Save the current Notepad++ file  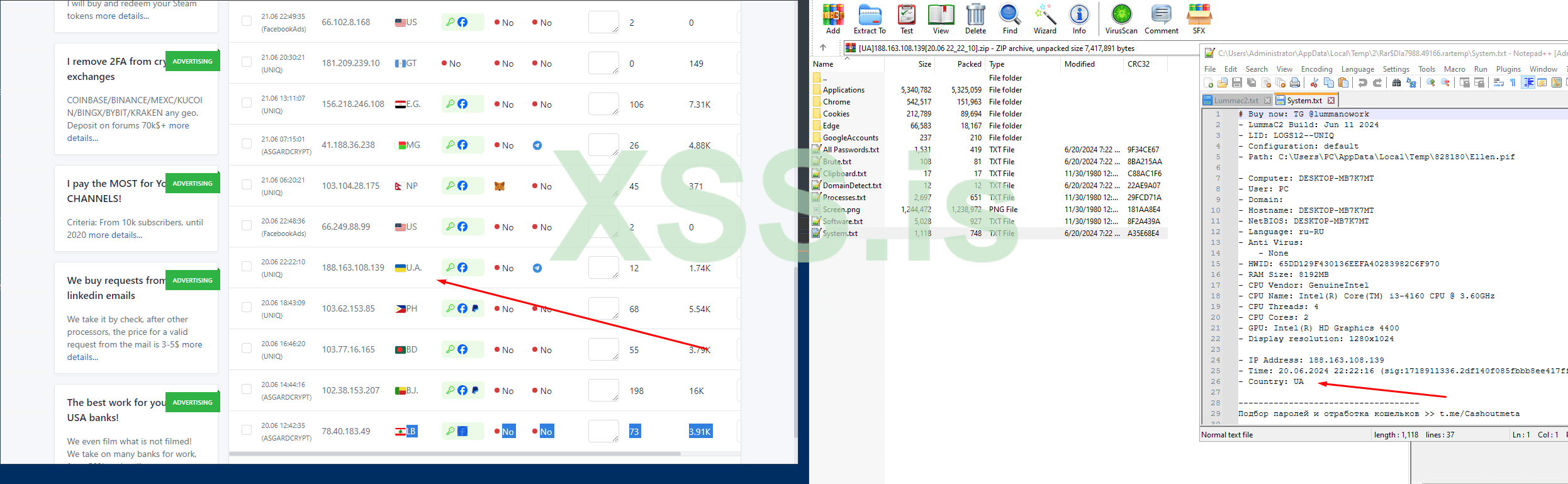(1237, 83)
